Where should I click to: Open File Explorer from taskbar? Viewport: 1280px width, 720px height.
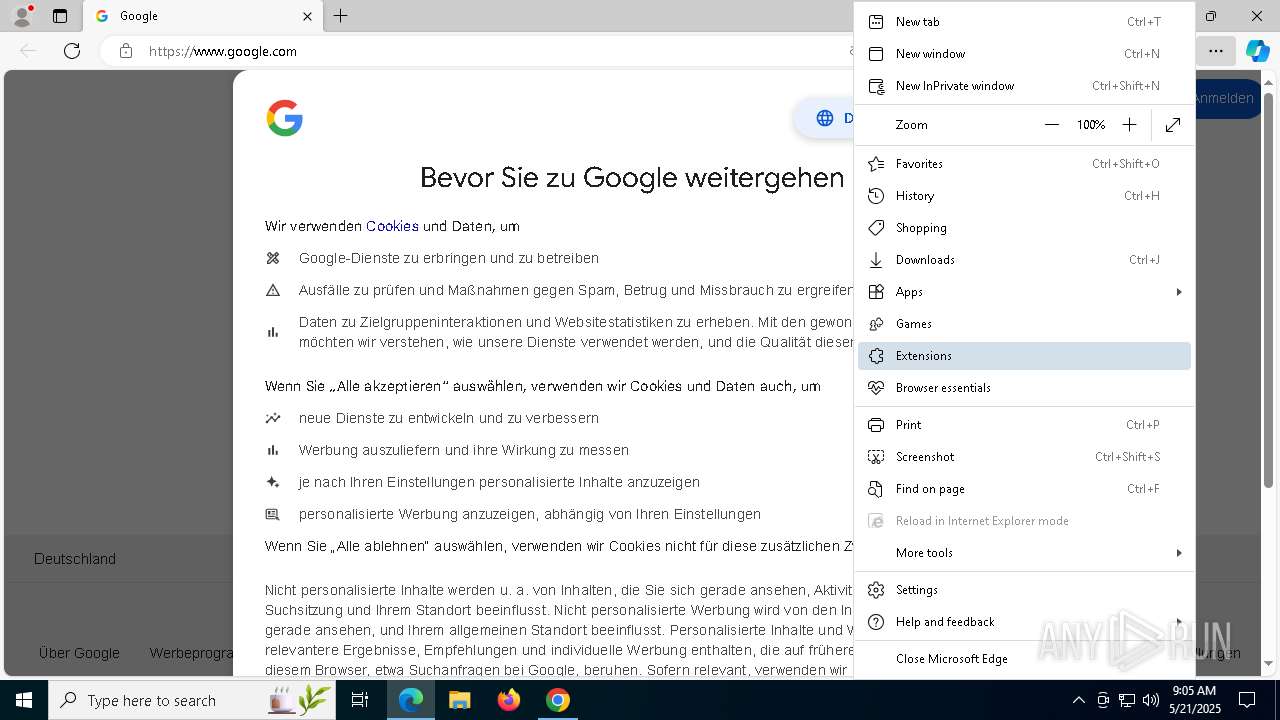point(459,700)
